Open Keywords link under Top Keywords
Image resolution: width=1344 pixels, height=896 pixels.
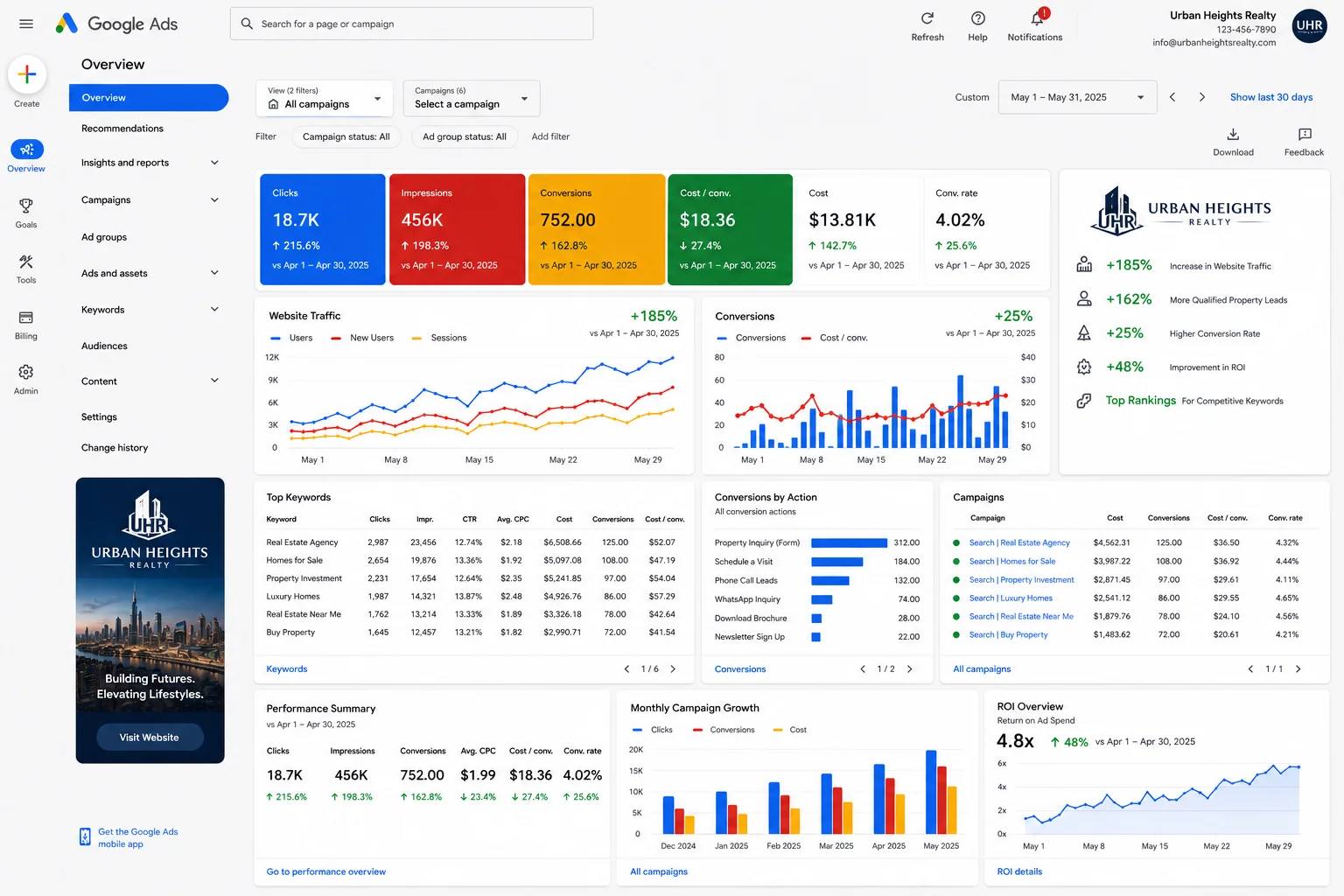287,669
